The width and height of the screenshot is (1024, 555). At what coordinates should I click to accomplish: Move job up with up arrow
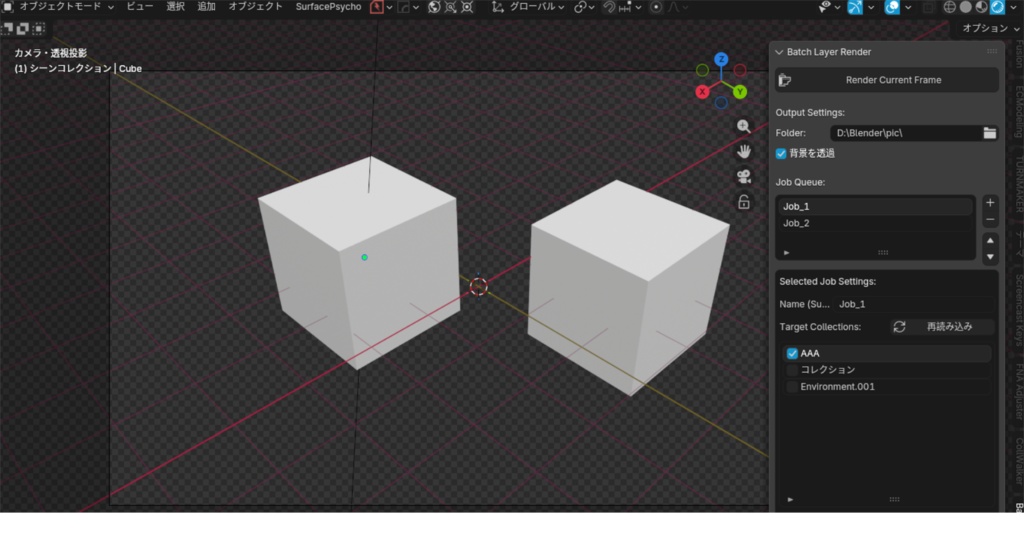click(x=990, y=240)
